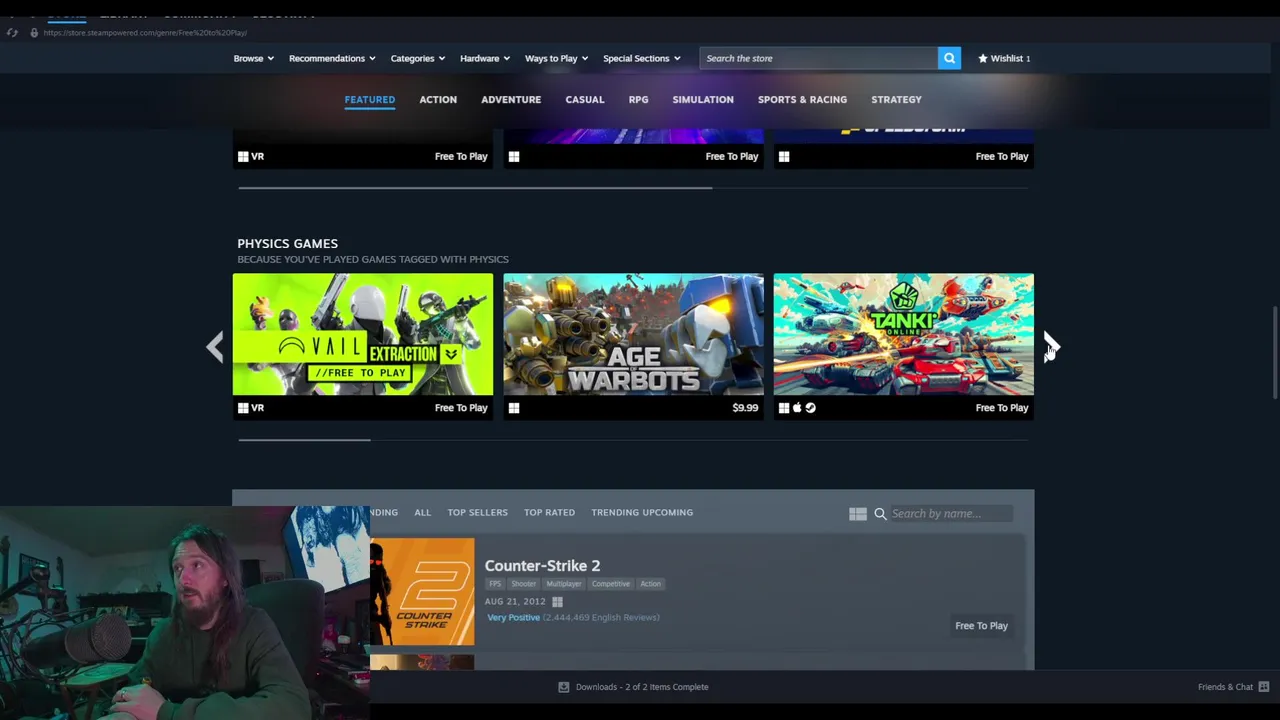This screenshot has height=720, width=1280.
Task: Focus the Search the store field
Action: [x=819, y=58]
